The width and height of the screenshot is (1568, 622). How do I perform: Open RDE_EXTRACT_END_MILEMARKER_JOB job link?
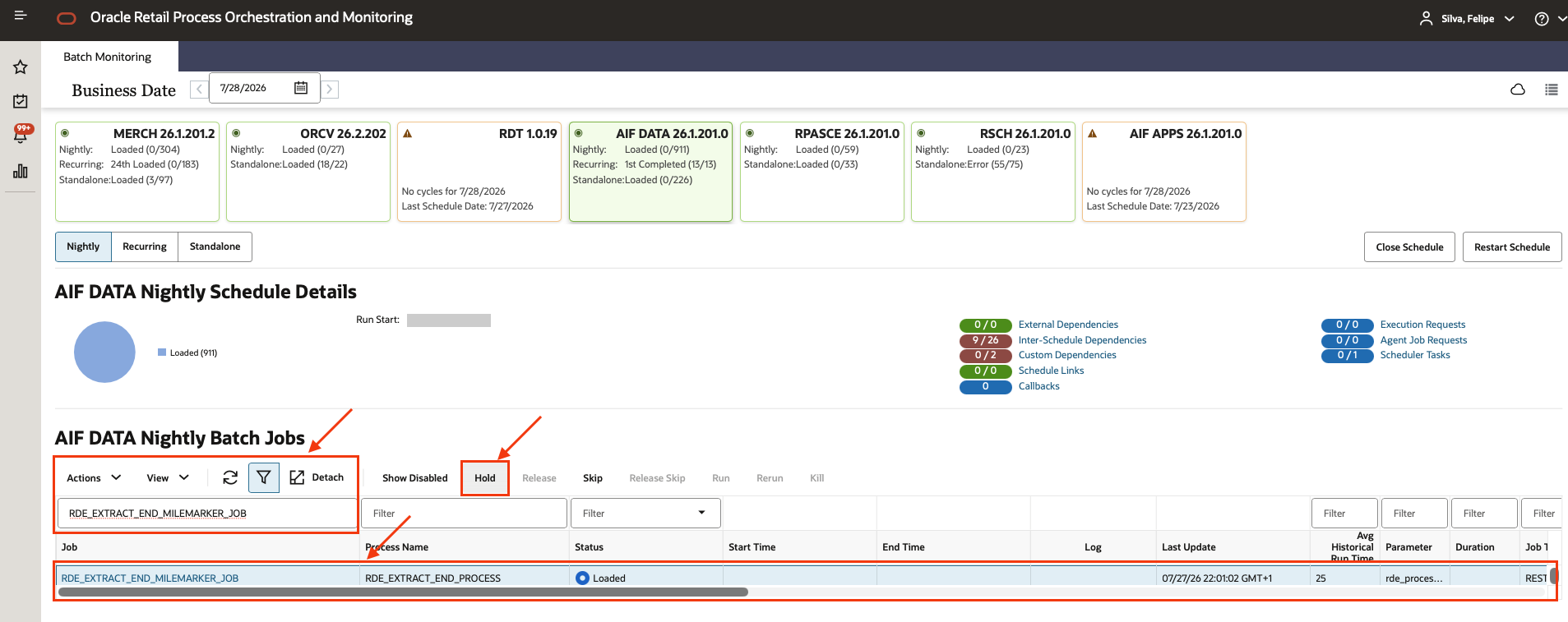150,578
